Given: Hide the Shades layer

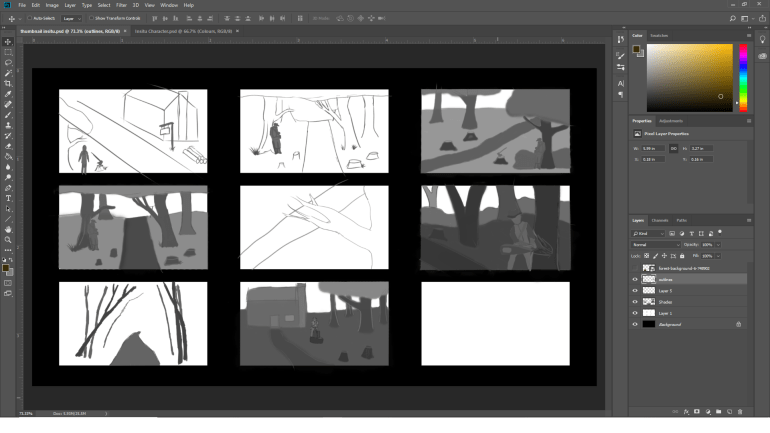Looking at the screenshot, I should click(x=635, y=302).
